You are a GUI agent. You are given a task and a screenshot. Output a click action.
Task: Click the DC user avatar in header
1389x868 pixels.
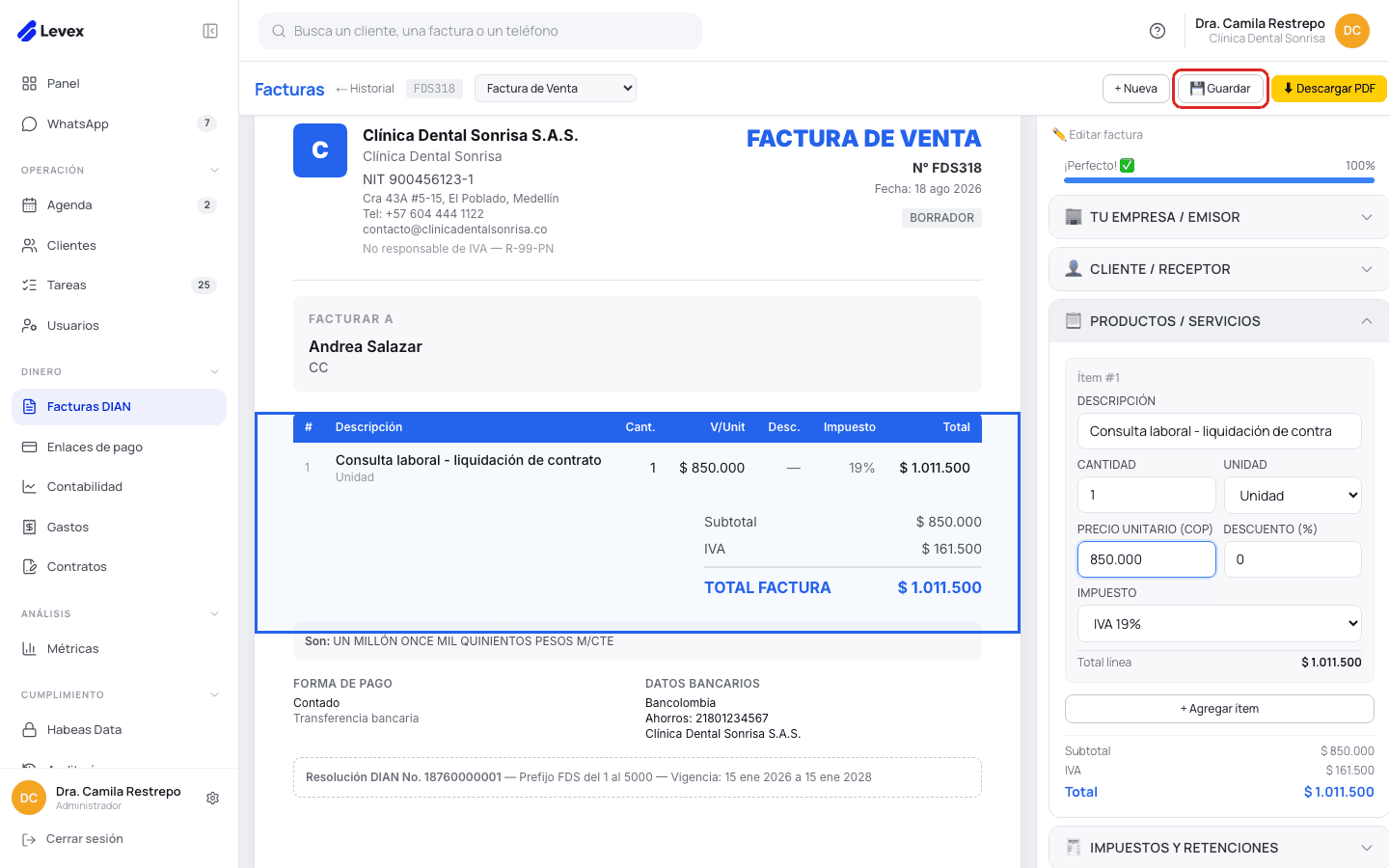(x=1352, y=31)
